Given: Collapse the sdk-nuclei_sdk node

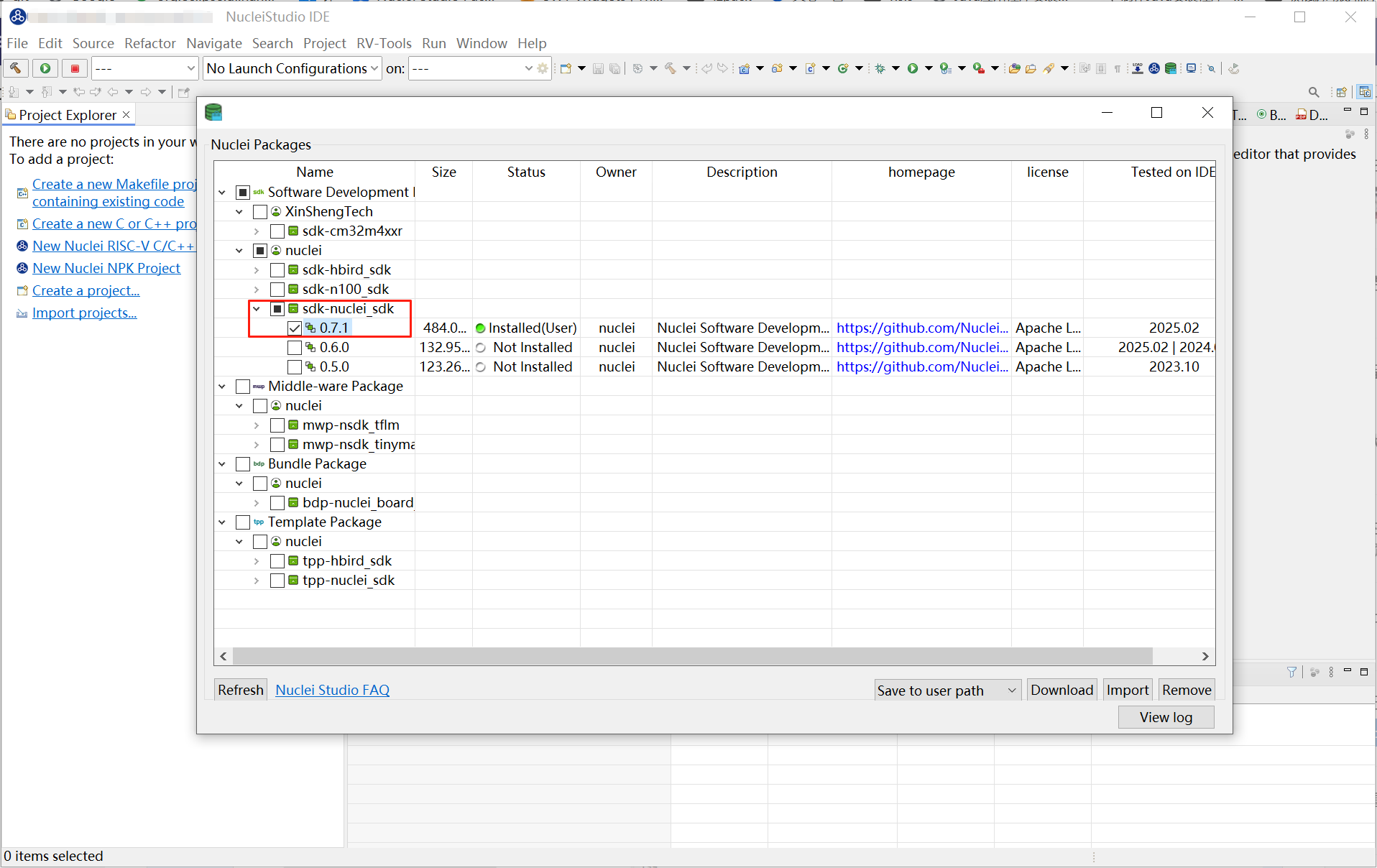Looking at the screenshot, I should click(257, 309).
